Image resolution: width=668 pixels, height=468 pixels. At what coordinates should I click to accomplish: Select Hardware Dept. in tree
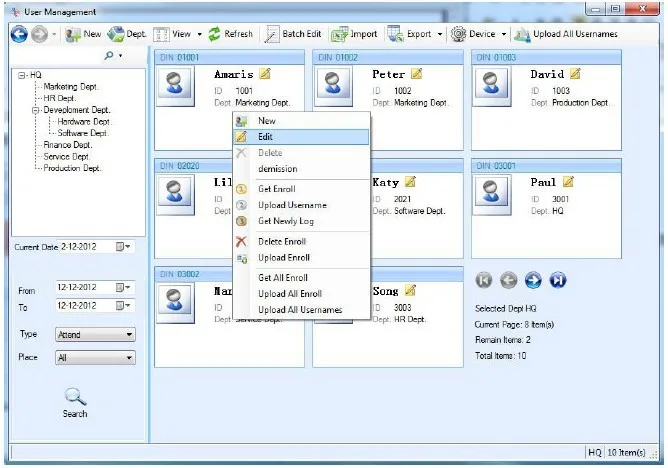click(x=84, y=121)
